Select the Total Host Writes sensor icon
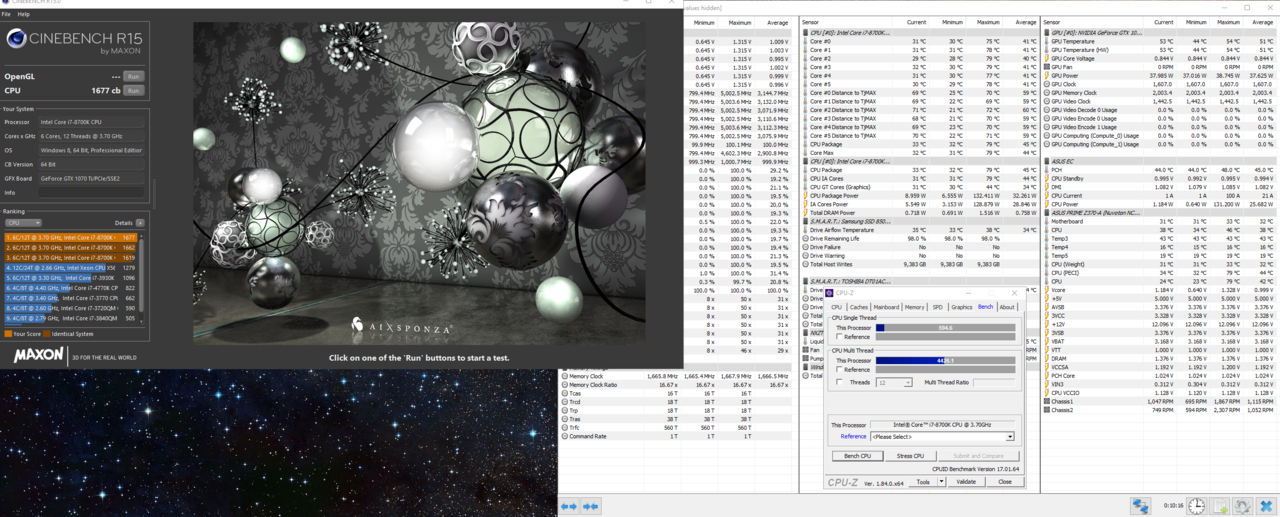 (806, 264)
